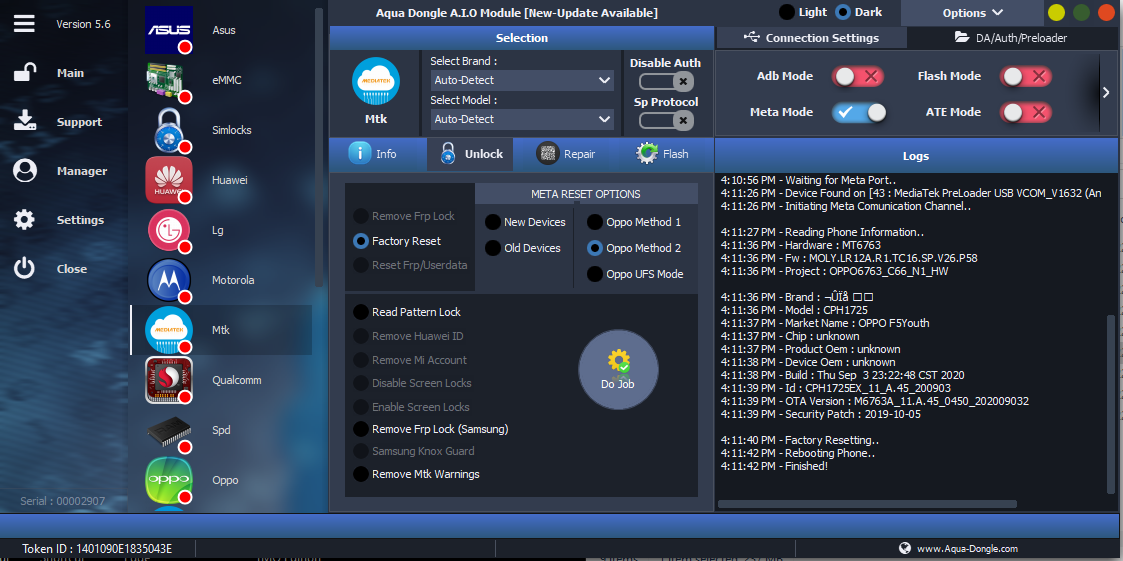Open the Select Brand dropdown
Viewport: 1123px width, 561px height.
pyautogui.click(x=522, y=80)
